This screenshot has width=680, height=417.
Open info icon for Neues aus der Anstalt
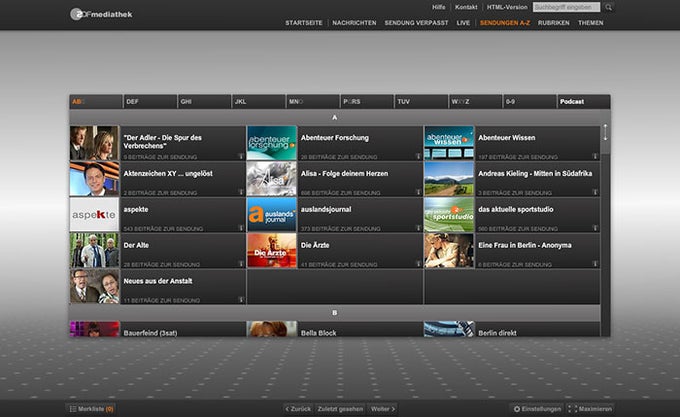pyautogui.click(x=241, y=300)
